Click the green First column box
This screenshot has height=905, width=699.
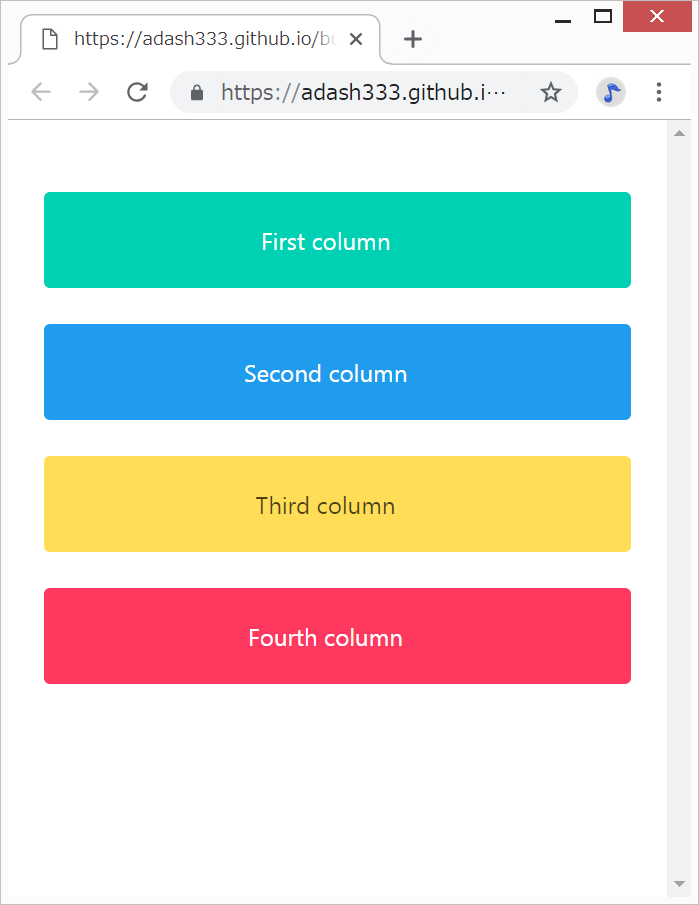[337, 240]
